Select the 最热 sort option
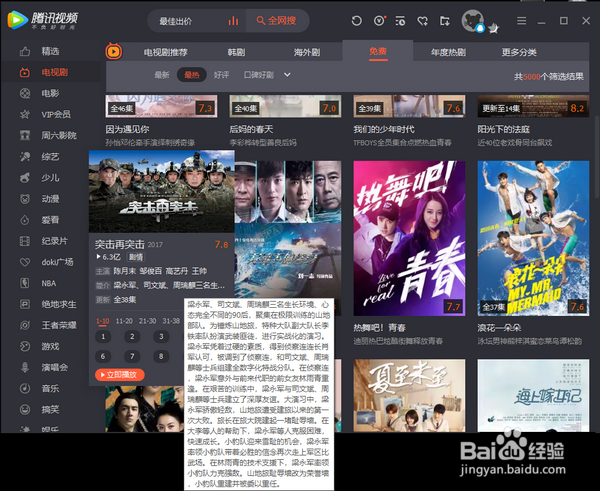600x491 pixels. click(x=192, y=75)
